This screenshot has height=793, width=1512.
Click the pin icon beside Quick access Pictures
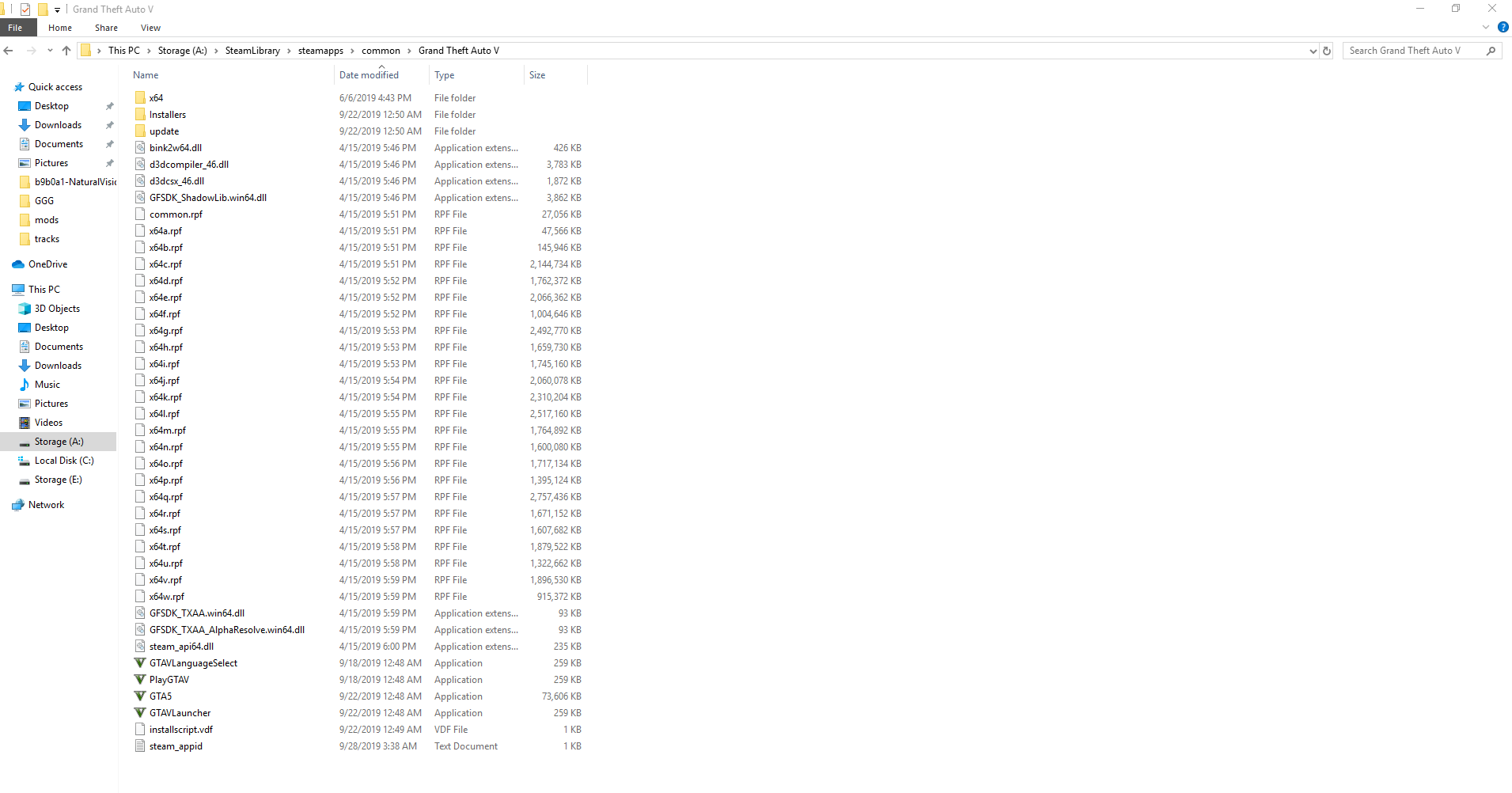click(x=110, y=163)
